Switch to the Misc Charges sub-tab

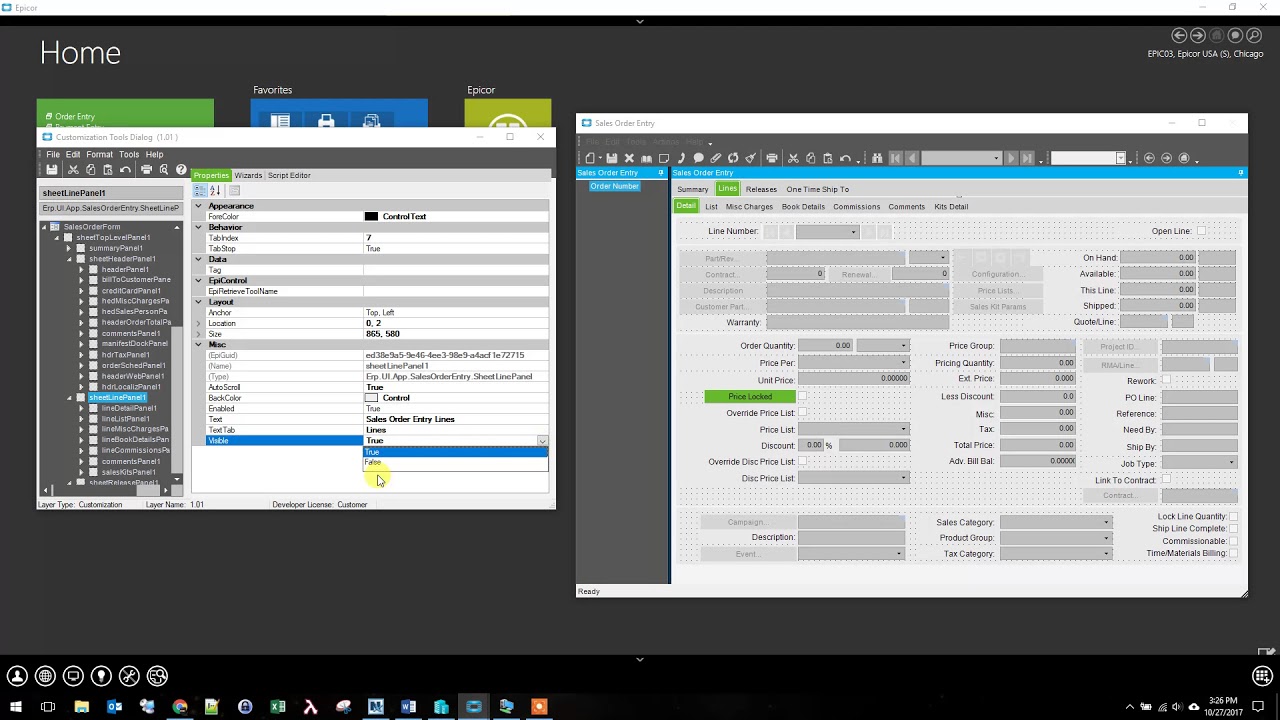pos(749,207)
